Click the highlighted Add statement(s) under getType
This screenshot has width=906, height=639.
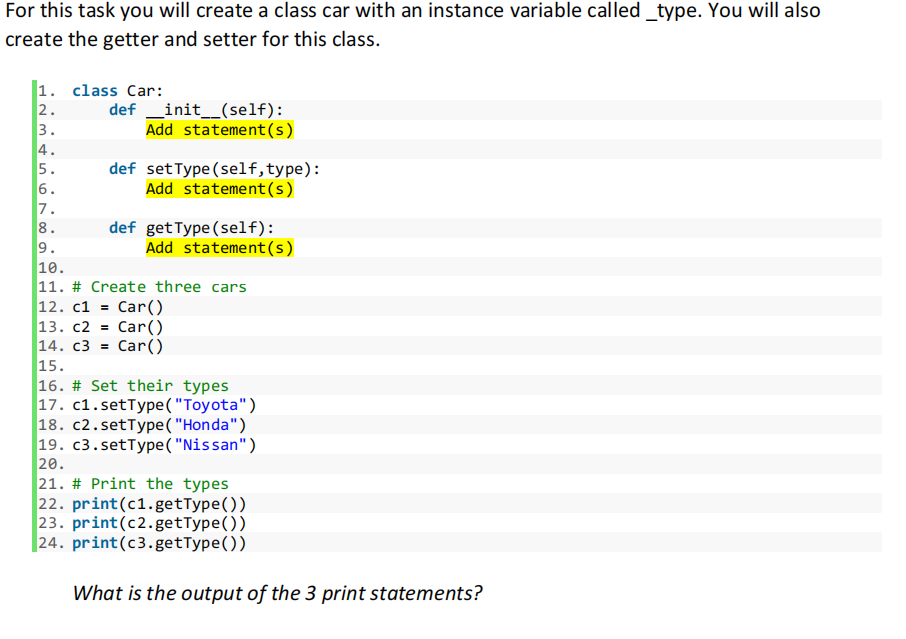pyautogui.click(x=219, y=247)
